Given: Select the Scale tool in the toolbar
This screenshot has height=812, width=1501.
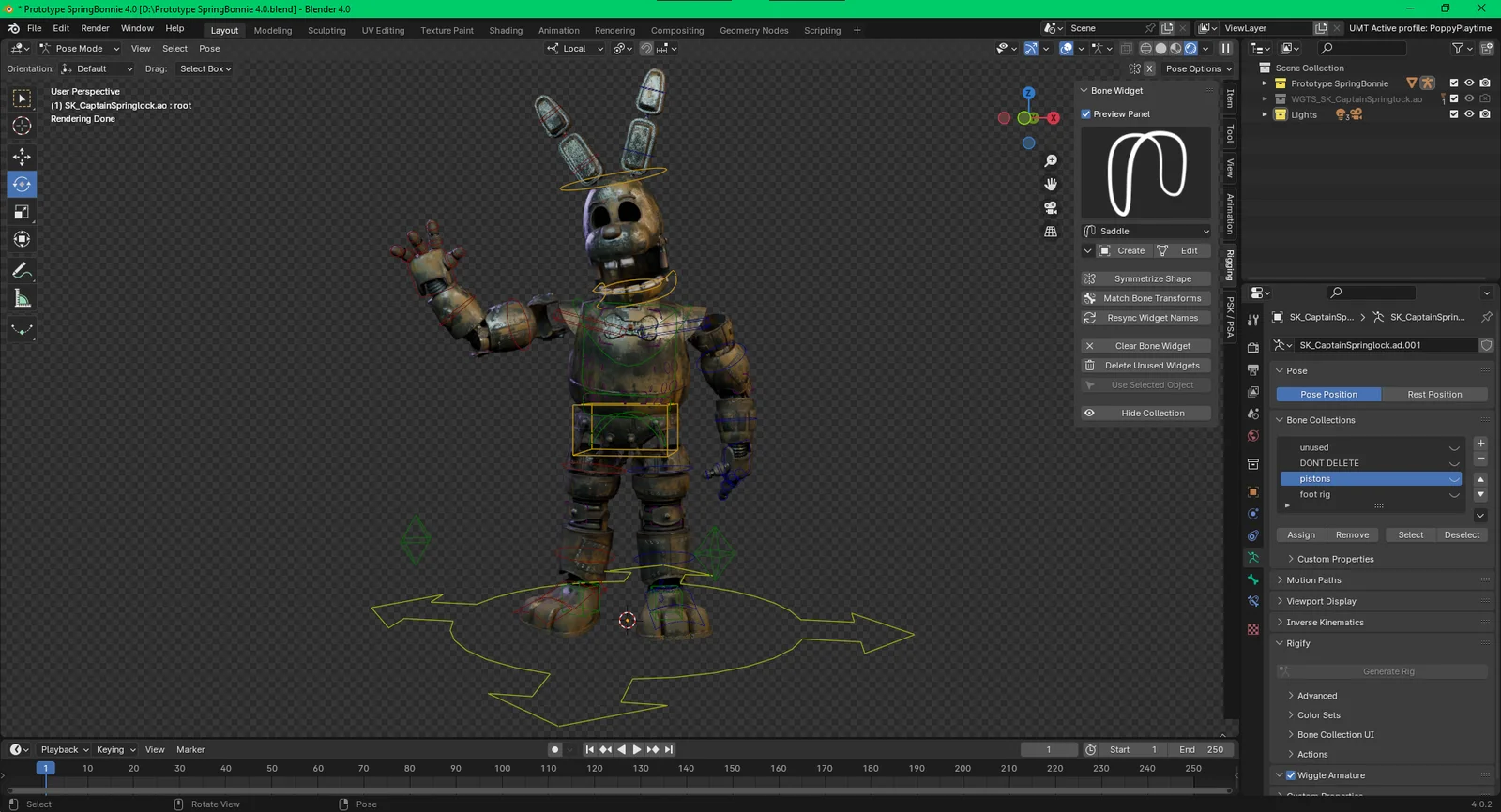Looking at the screenshot, I should (22, 212).
